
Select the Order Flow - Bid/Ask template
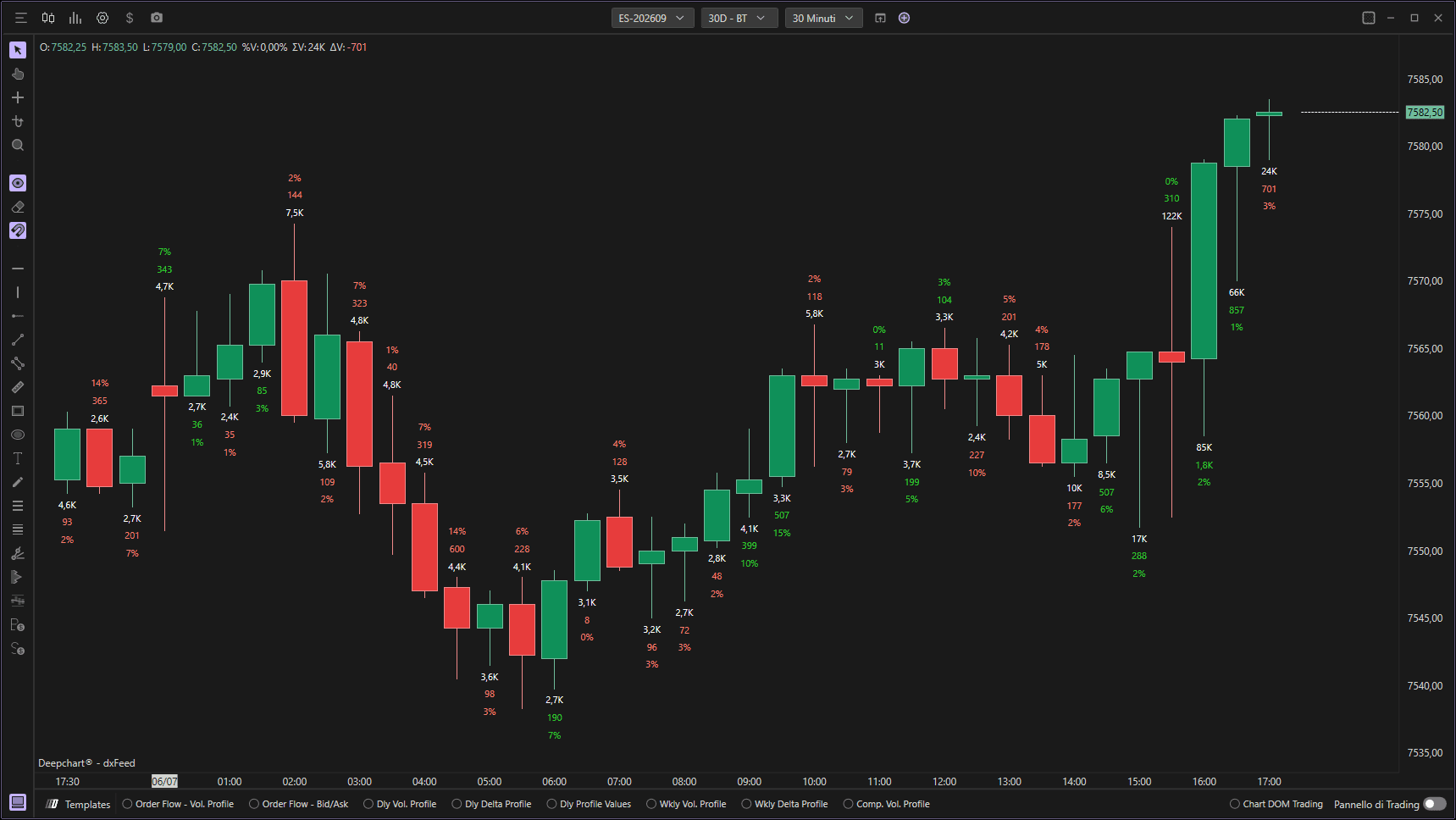click(x=299, y=804)
